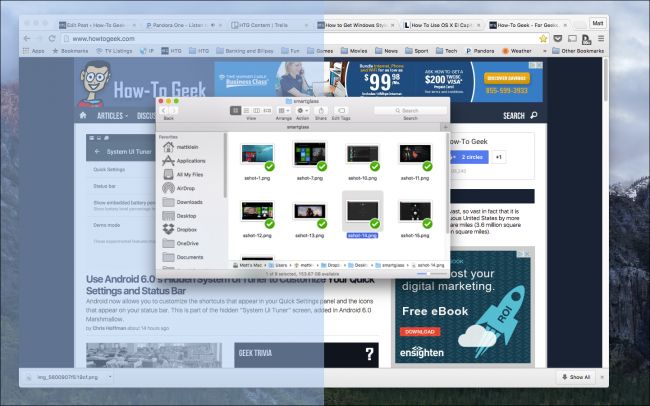The height and width of the screenshot is (406, 650).
Task: Click Matt's Mac in Finder path bar
Action: pyautogui.click(x=247, y=265)
